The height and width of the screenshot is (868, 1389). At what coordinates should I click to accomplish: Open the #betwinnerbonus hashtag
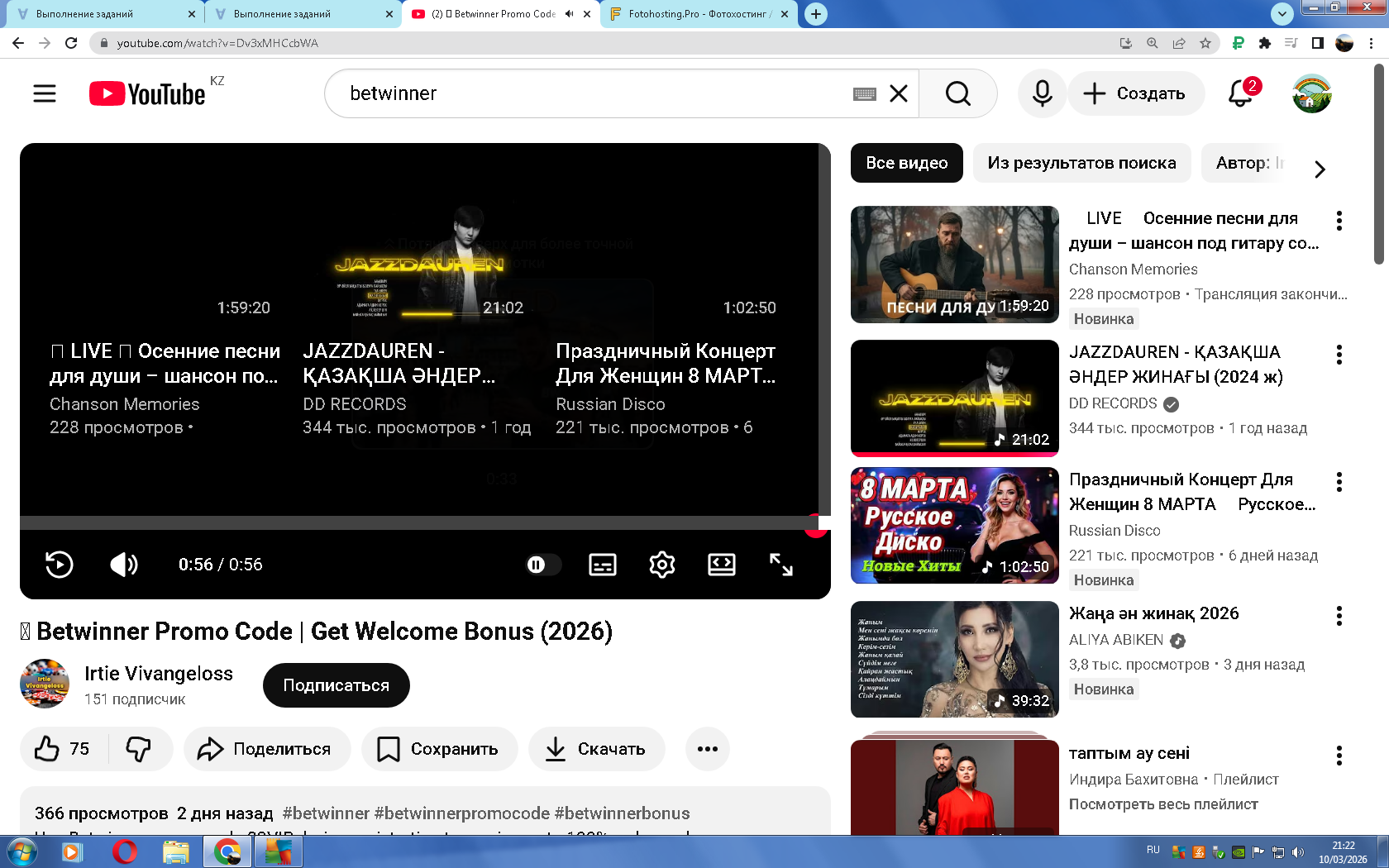click(623, 813)
